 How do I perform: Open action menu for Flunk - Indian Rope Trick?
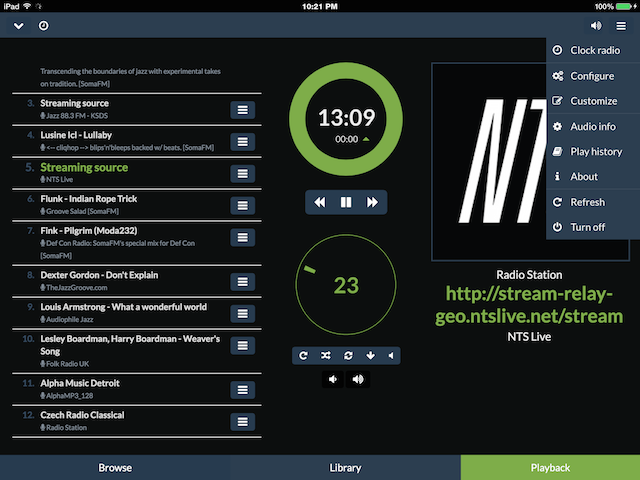pyautogui.click(x=242, y=205)
